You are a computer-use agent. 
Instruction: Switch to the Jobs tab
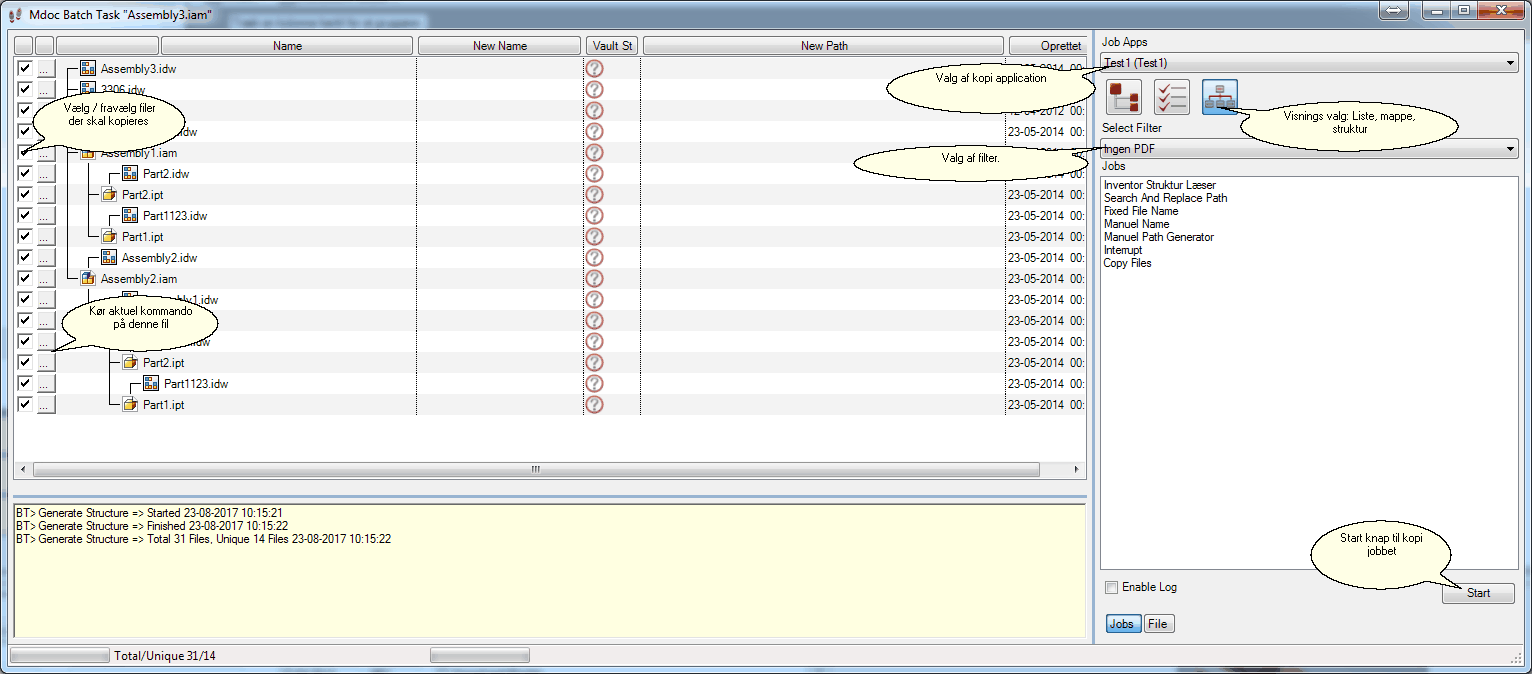1122,624
